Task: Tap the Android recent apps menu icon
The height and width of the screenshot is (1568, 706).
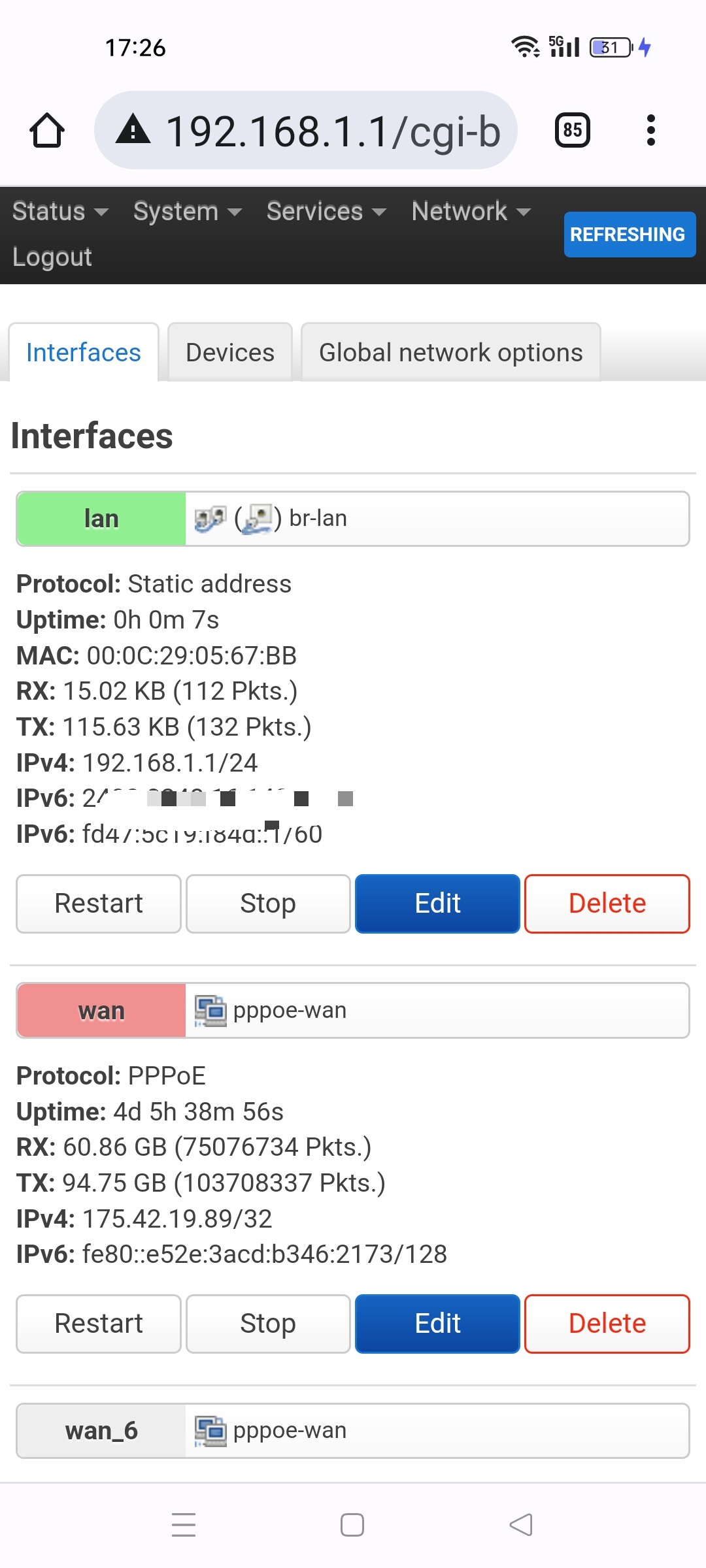Action: [x=184, y=1525]
